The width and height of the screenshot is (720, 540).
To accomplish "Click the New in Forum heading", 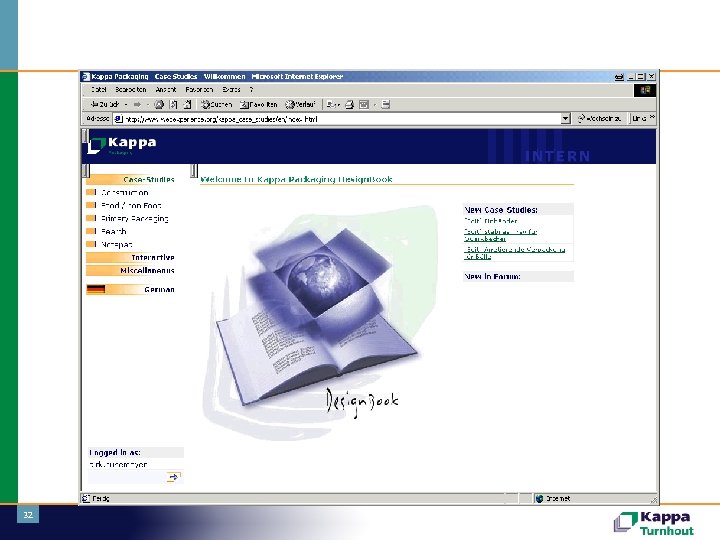I will tap(492, 276).
